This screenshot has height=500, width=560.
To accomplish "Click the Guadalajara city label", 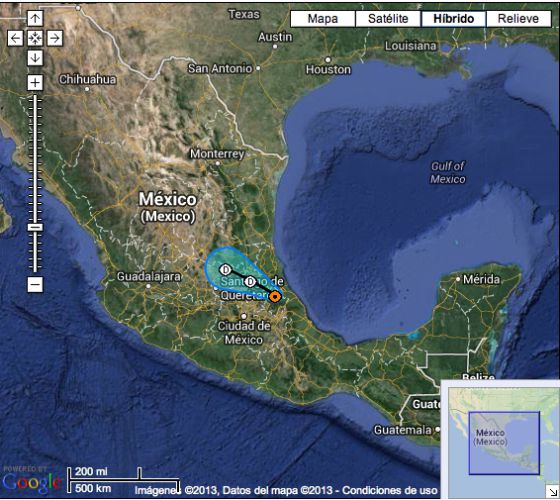I will click(x=149, y=276).
